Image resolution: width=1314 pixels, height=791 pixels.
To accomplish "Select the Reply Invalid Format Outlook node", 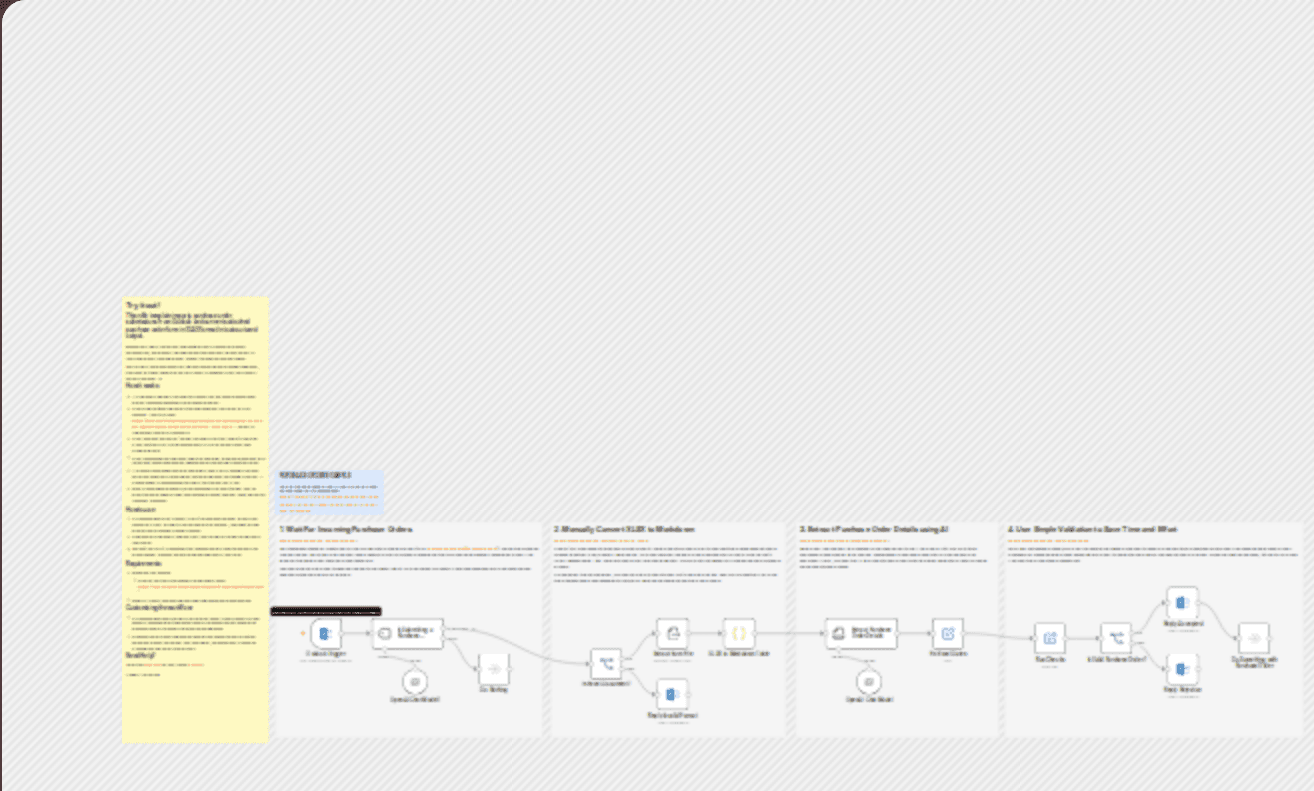I will tap(673, 694).
